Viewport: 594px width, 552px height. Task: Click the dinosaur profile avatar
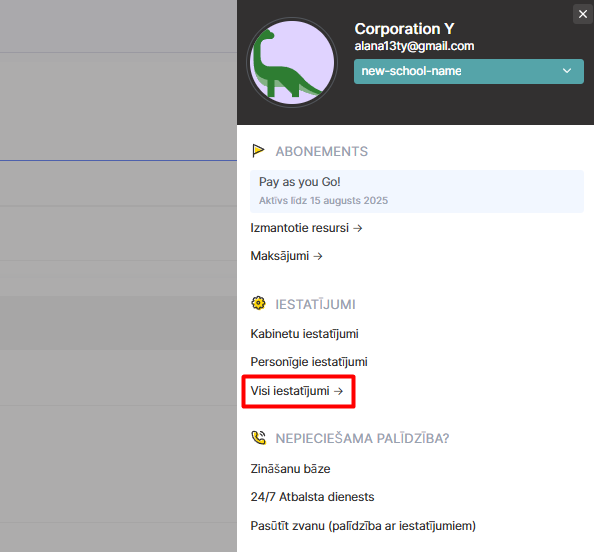pyautogui.click(x=292, y=63)
